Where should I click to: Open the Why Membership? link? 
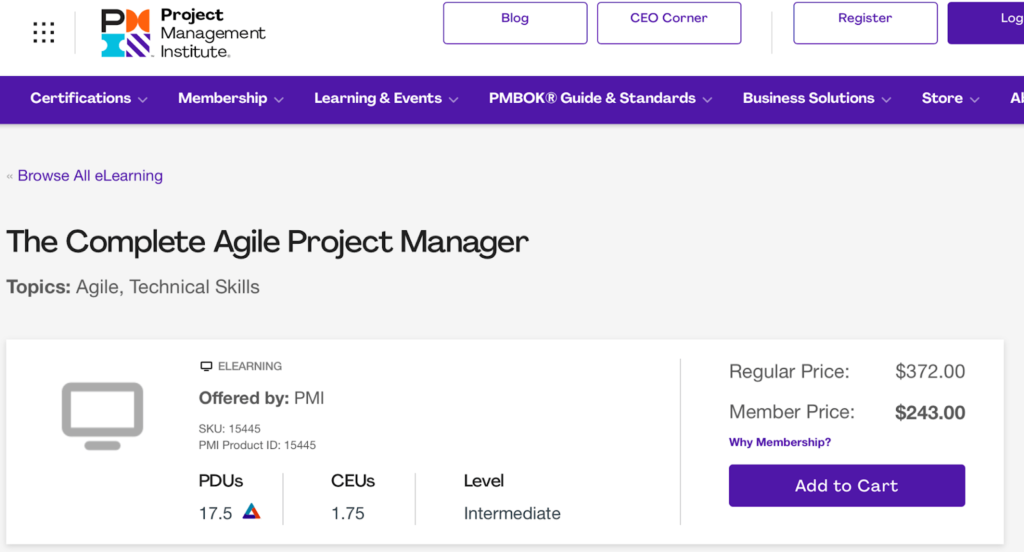pyautogui.click(x=780, y=442)
